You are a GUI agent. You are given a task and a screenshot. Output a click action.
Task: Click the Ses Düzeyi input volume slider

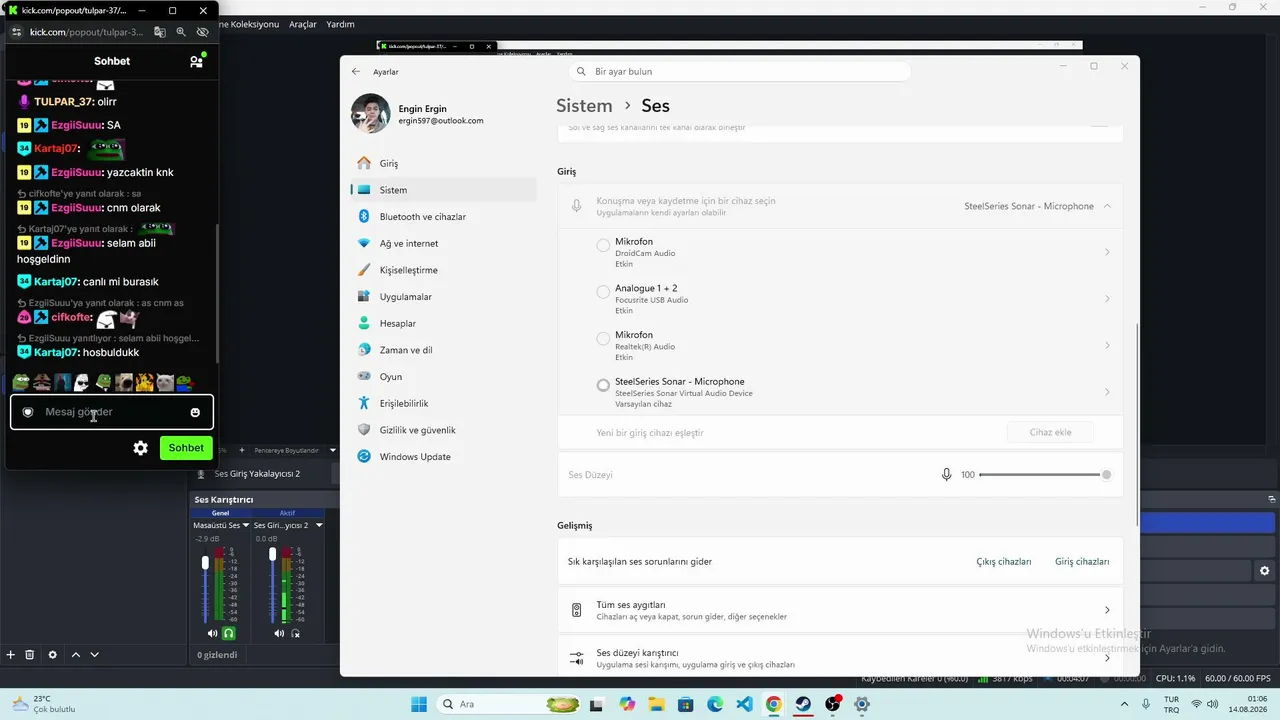(x=1045, y=475)
